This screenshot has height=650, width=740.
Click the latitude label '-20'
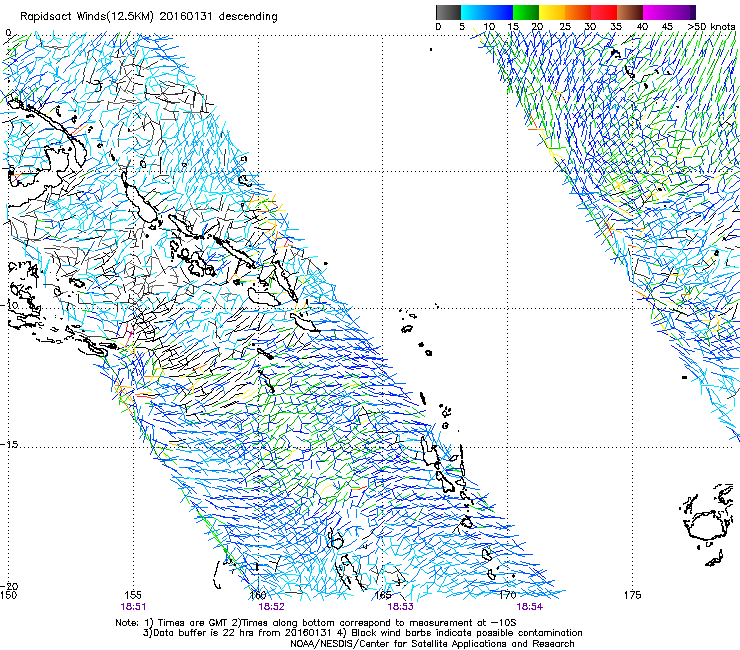point(9,587)
